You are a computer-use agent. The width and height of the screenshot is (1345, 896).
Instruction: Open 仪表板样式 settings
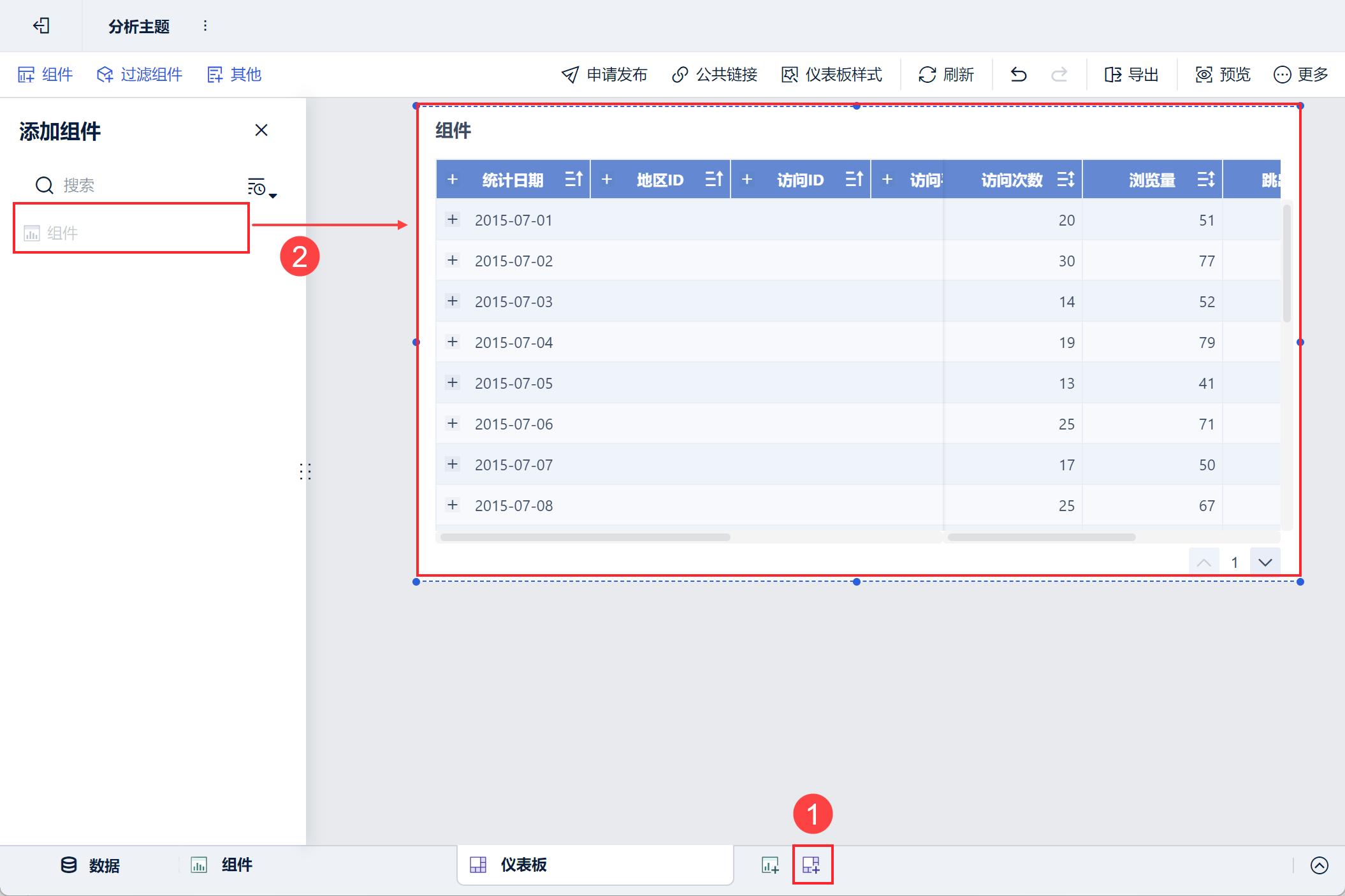832,75
